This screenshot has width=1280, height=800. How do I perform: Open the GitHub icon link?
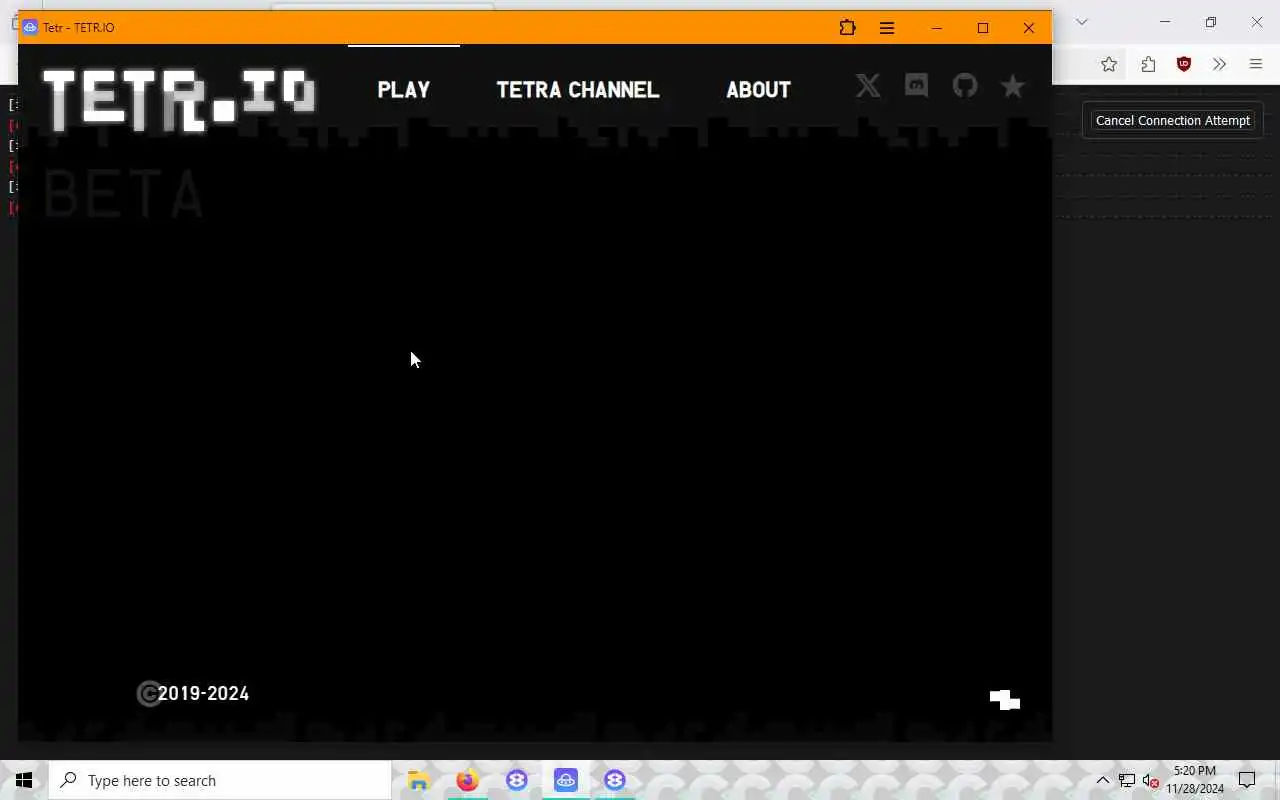pyautogui.click(x=964, y=86)
